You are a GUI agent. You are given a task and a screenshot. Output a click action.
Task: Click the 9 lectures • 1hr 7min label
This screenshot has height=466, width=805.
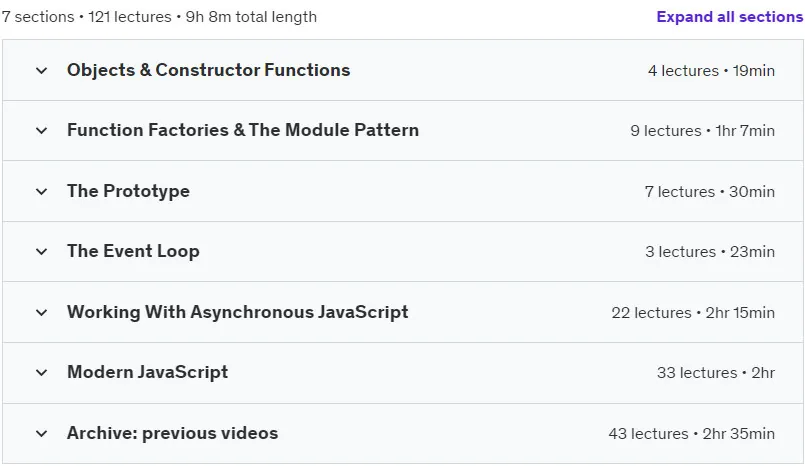[702, 131]
